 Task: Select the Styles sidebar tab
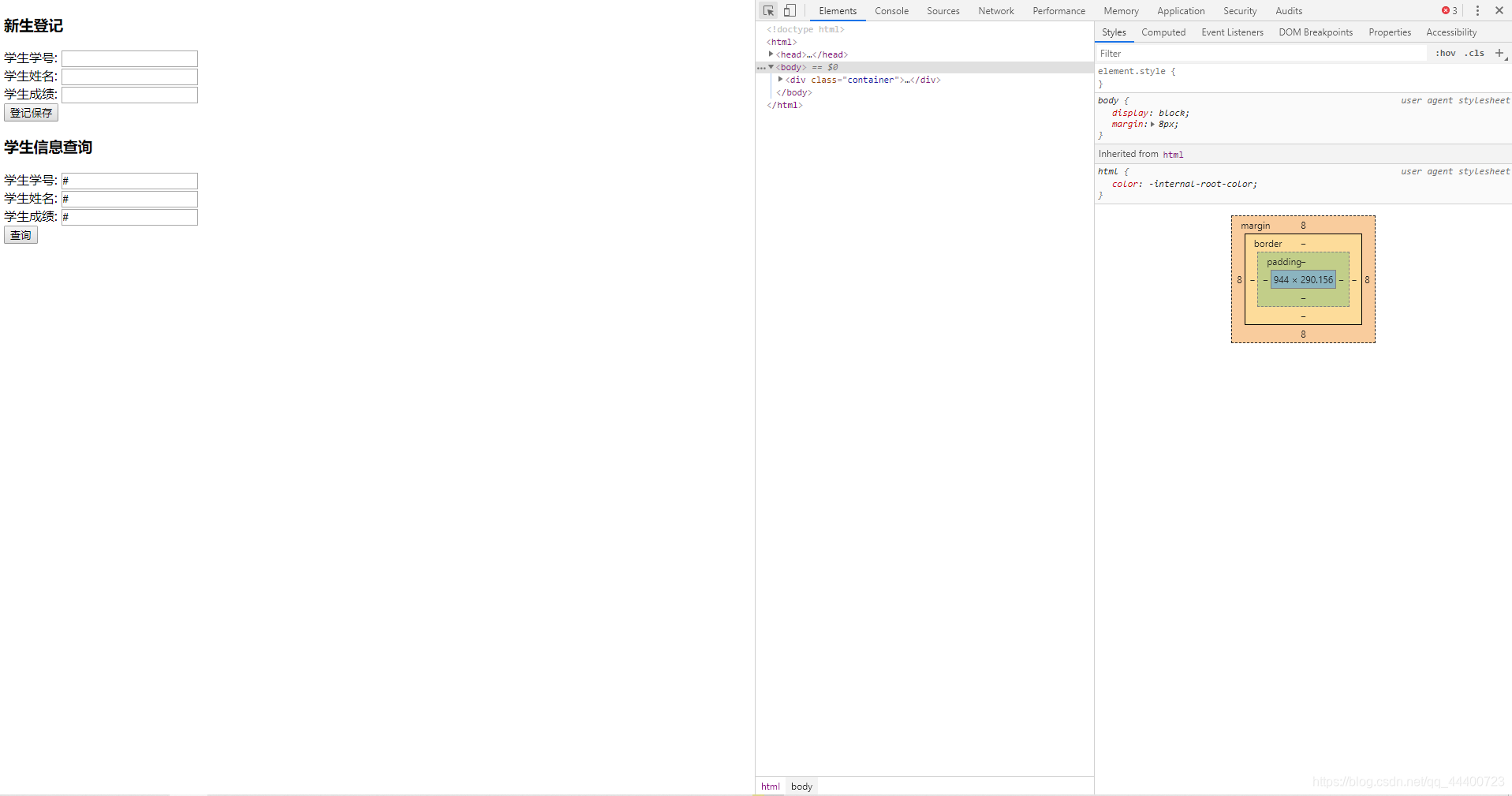pos(1114,32)
